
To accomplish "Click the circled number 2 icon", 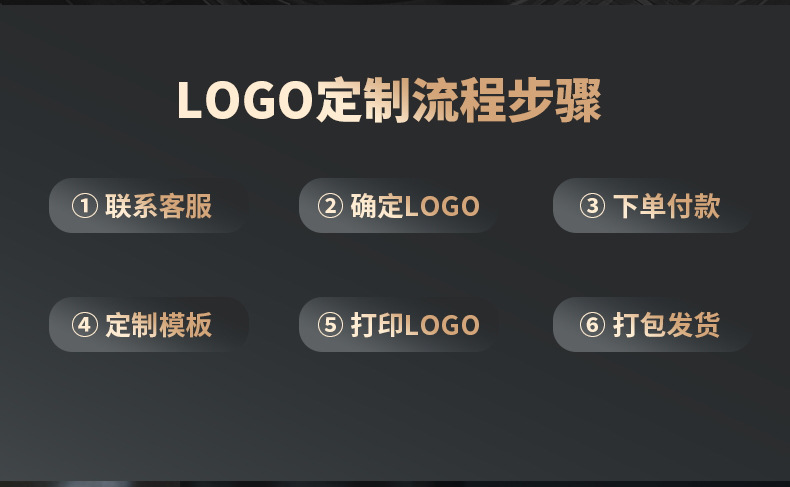I will [x=331, y=205].
